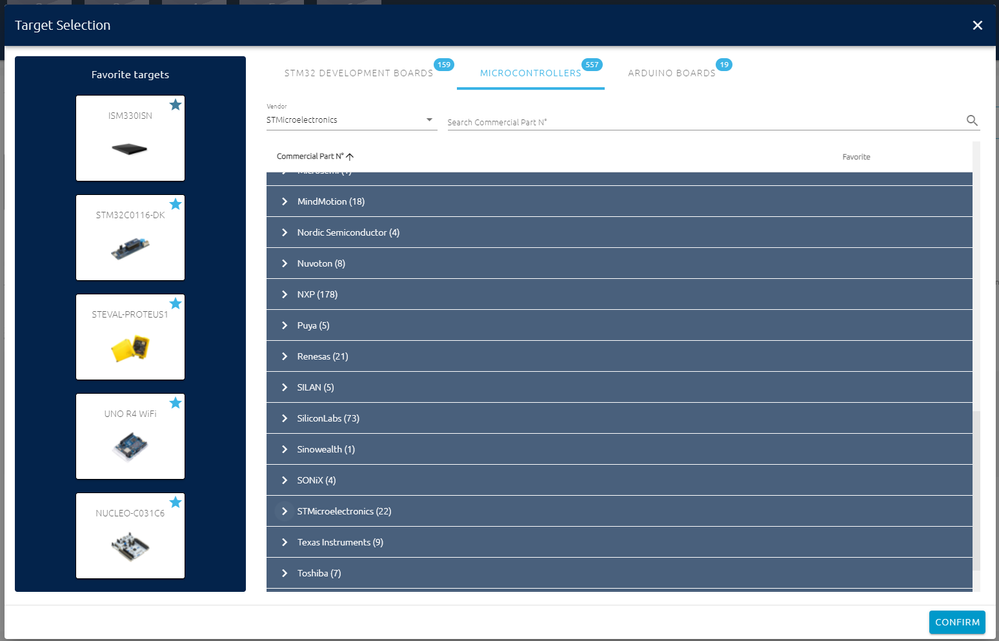Toggle favorite star on STEVAL-PROTEUS1 card
Viewport: 999px width, 641px height.
[x=175, y=303]
